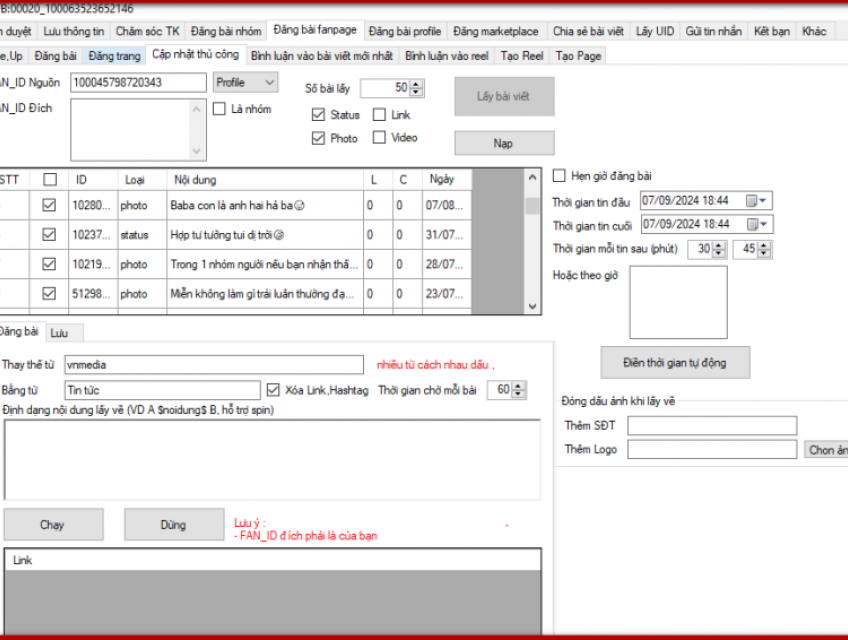Open the calendar picker for Thời gian tin cuối
Screen dimensions: 848x640
(751, 224)
